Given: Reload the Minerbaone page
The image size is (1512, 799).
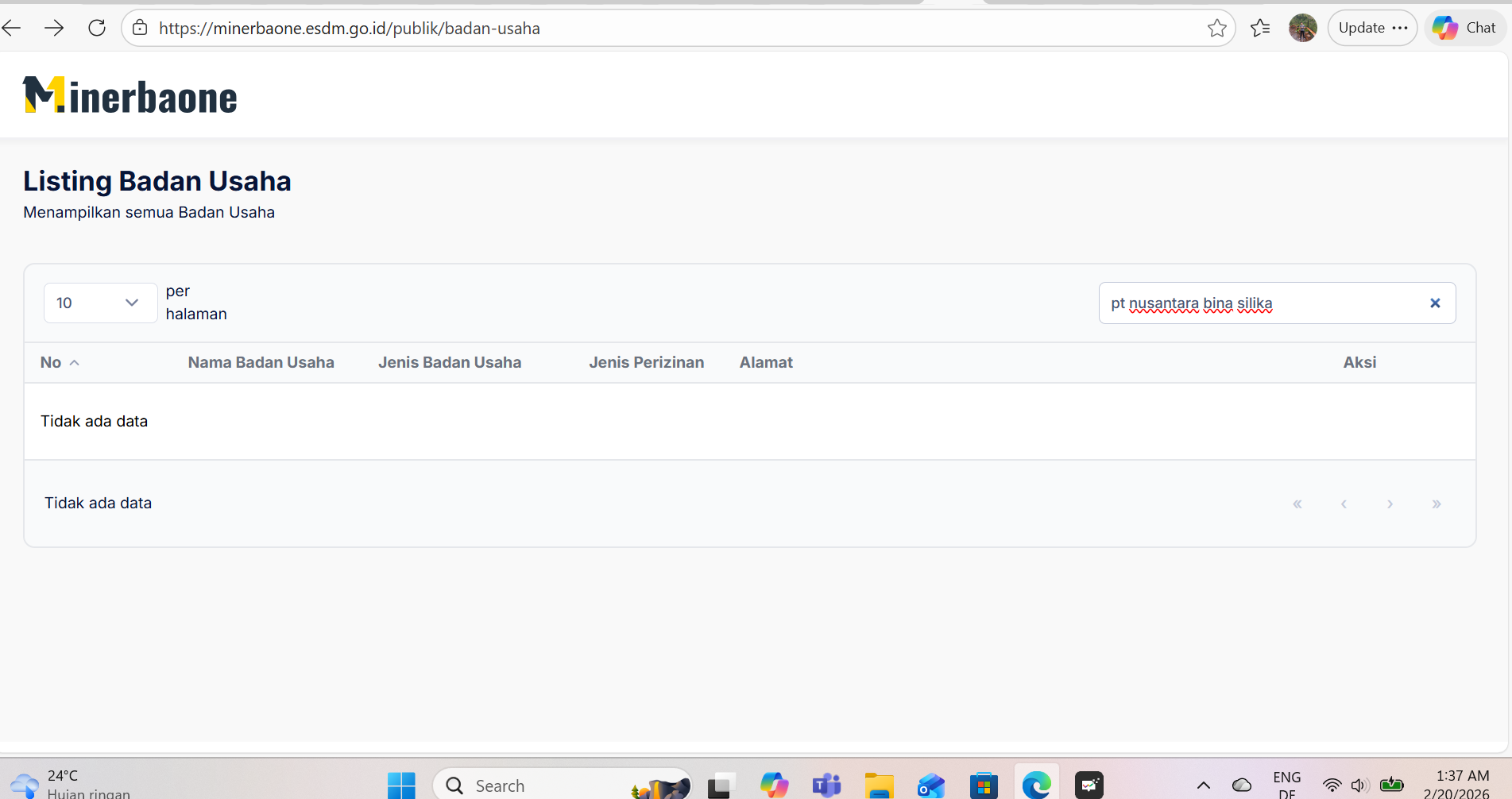Looking at the screenshot, I should [97, 29].
